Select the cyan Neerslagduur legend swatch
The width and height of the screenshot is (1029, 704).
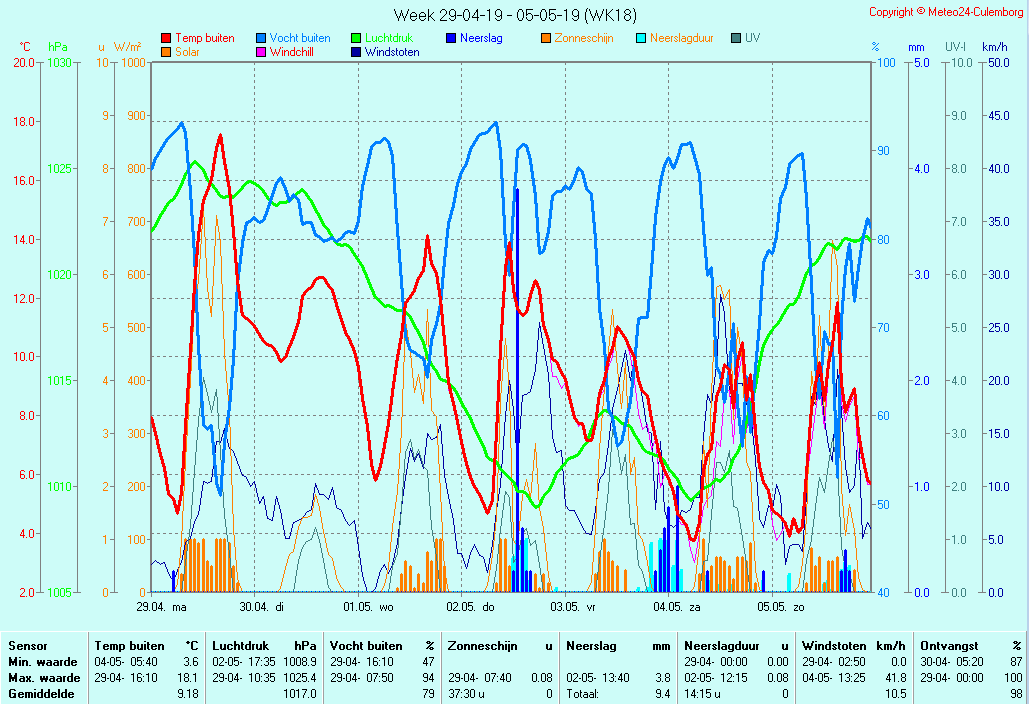point(641,39)
